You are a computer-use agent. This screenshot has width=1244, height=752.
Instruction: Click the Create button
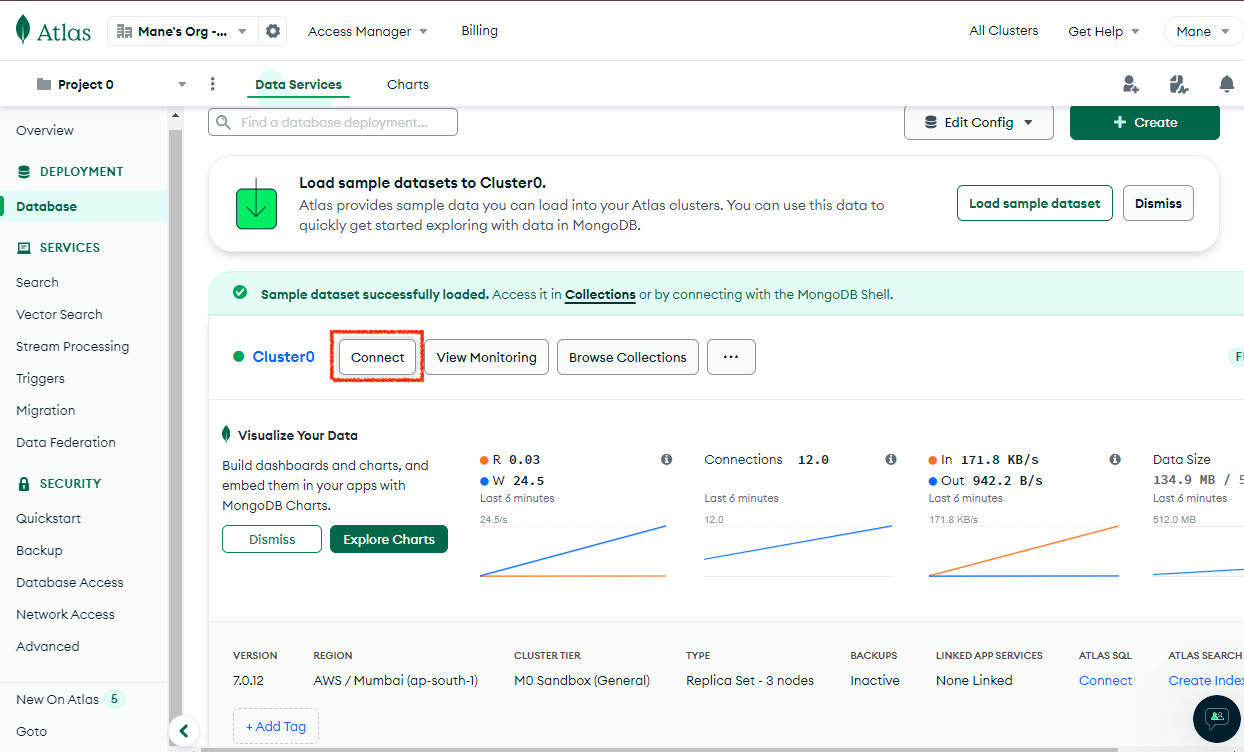pos(1145,122)
